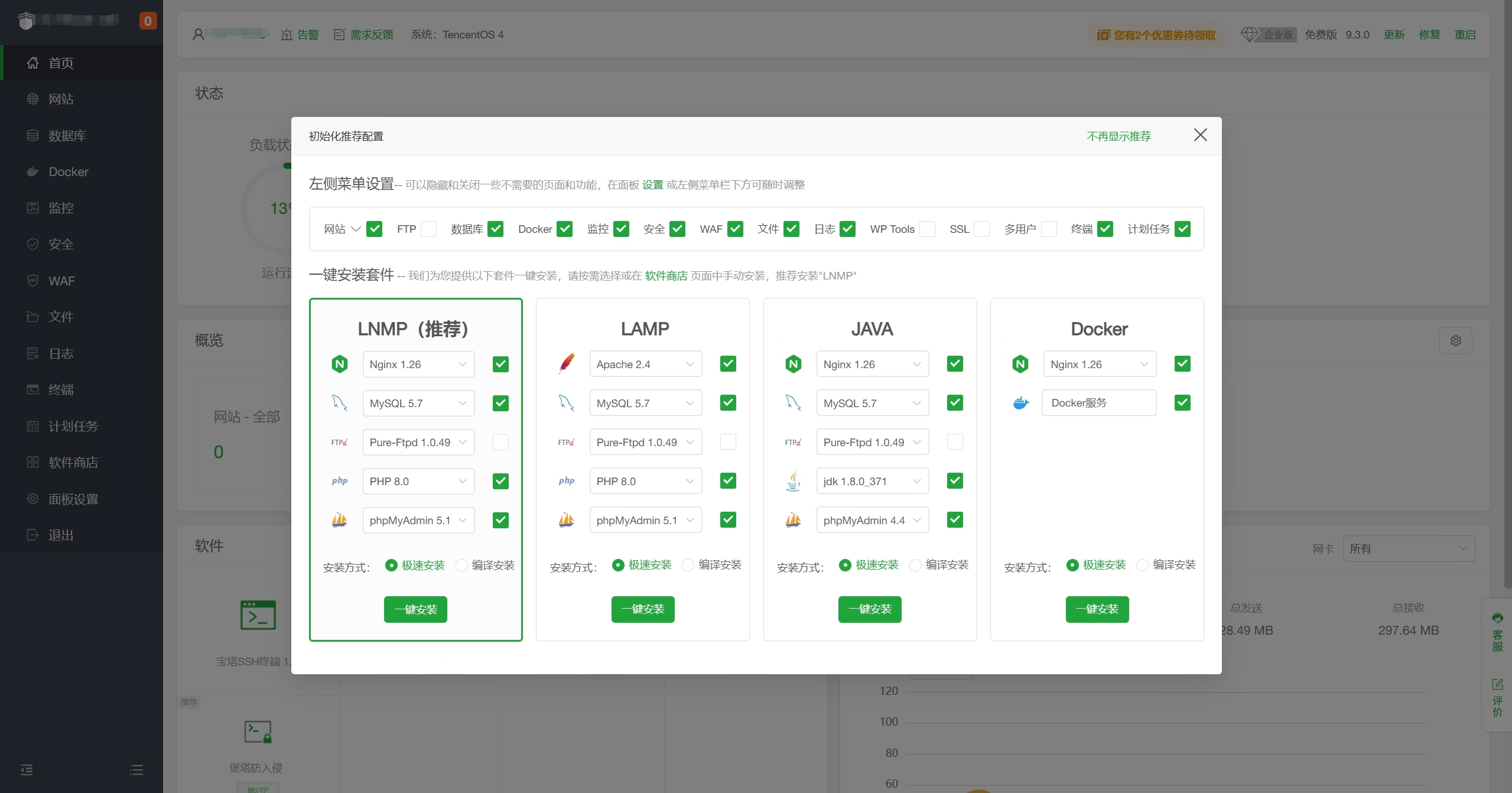Go to 面板设置 in the sidebar
The width and height of the screenshot is (1512, 793).
pos(73,499)
